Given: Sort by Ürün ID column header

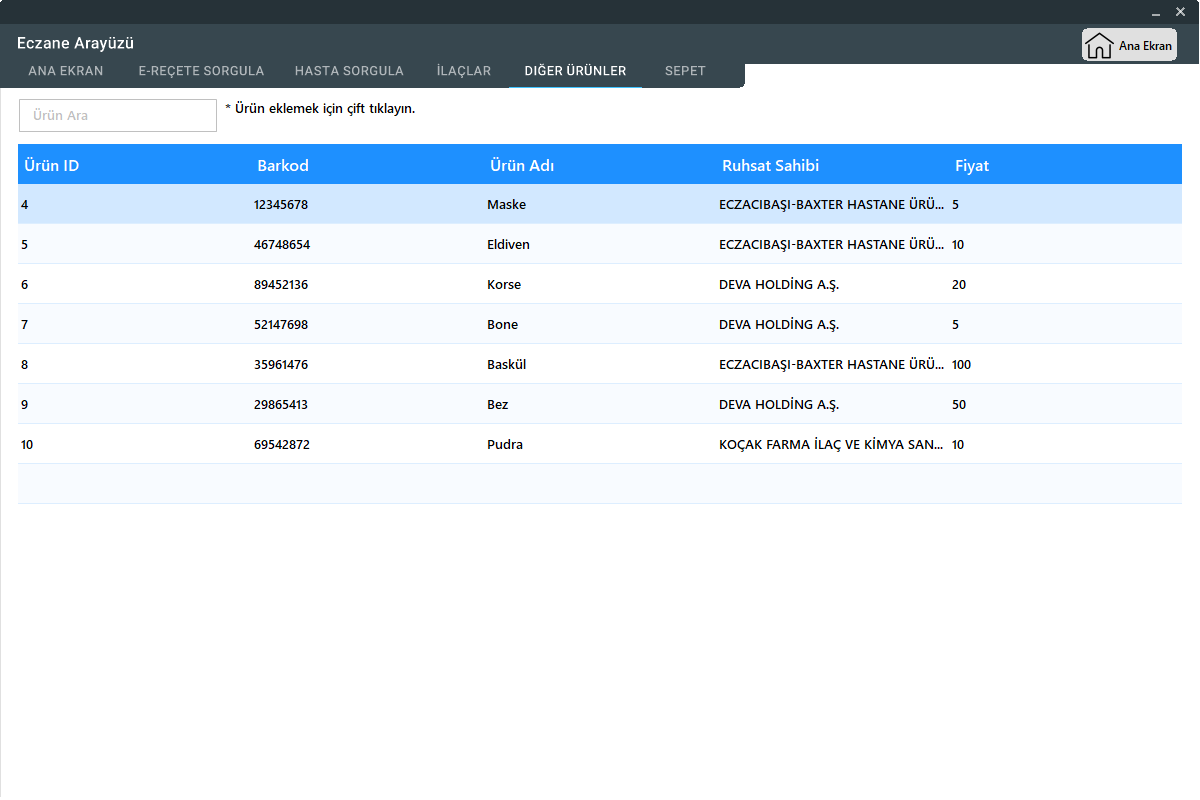Looking at the screenshot, I should [52, 166].
